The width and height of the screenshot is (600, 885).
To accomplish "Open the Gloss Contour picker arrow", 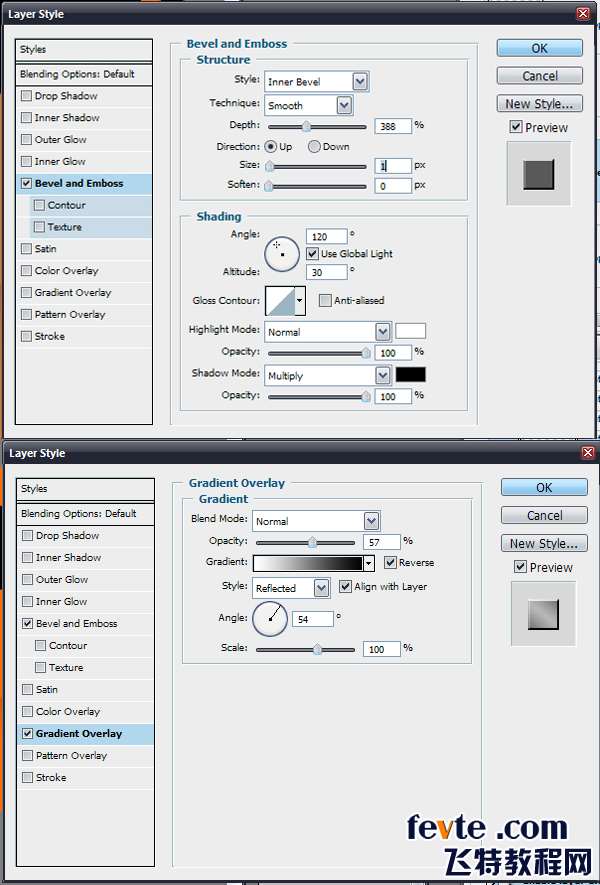I will pos(300,300).
